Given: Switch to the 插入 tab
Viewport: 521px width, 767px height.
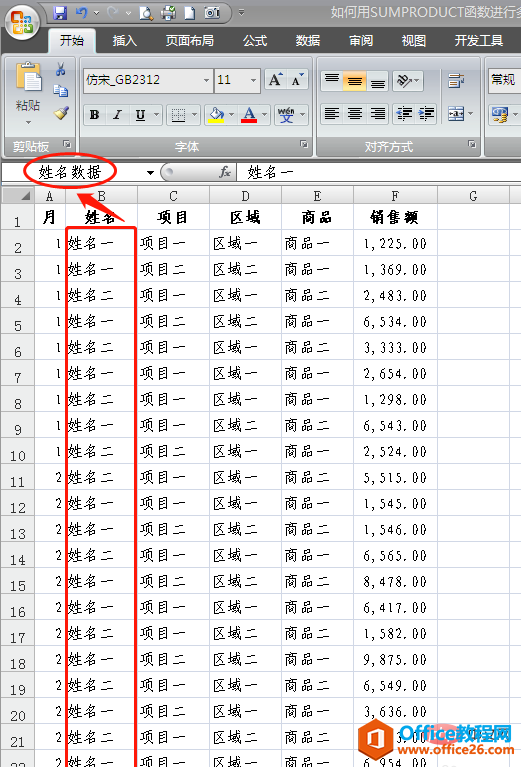Looking at the screenshot, I should (124, 41).
